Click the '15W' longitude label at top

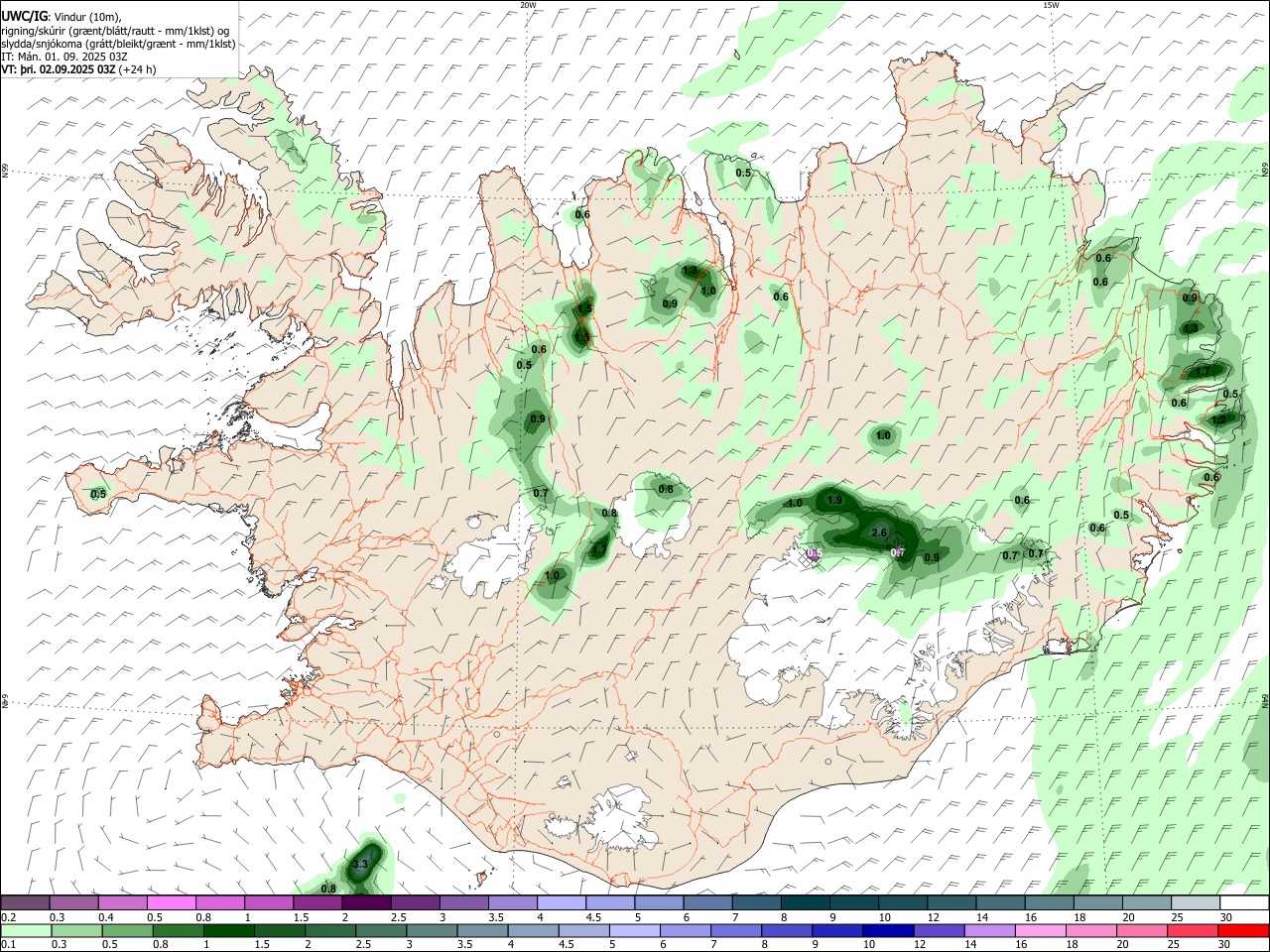(1050, 5)
